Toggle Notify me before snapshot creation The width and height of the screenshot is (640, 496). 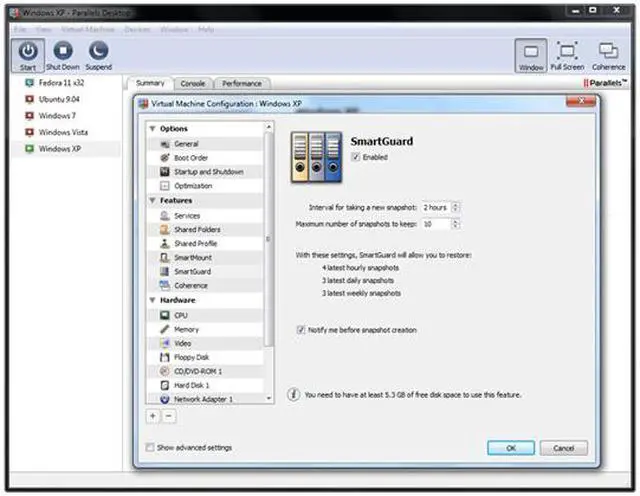tap(301, 330)
